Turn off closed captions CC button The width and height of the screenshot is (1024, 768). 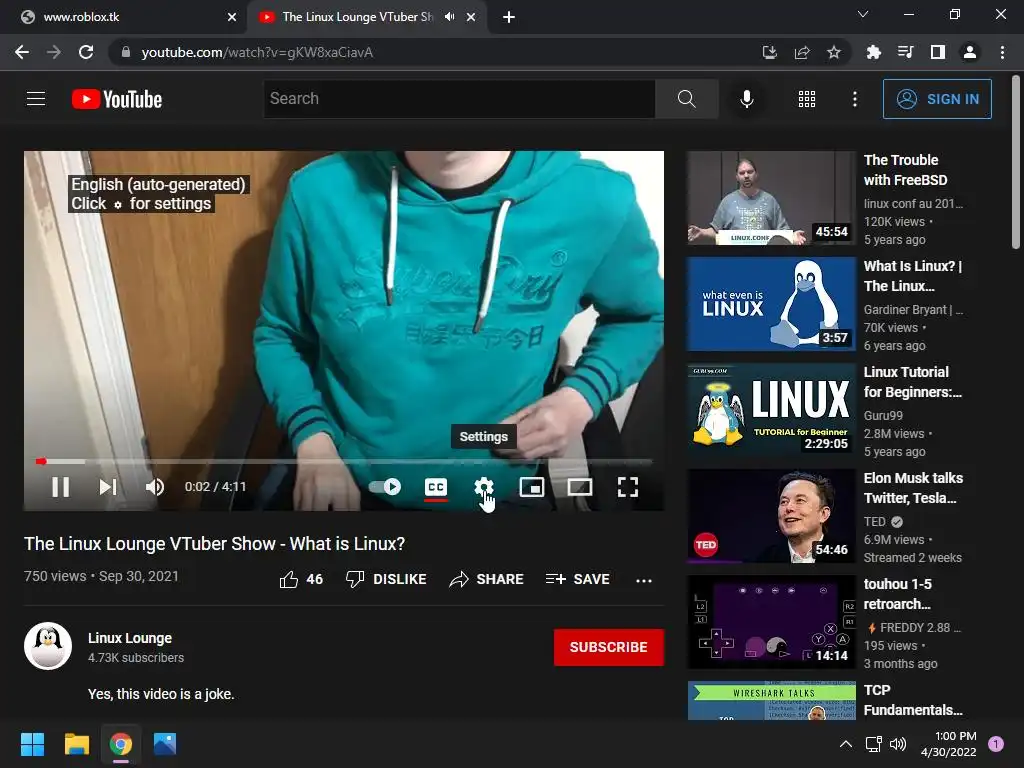coord(436,487)
